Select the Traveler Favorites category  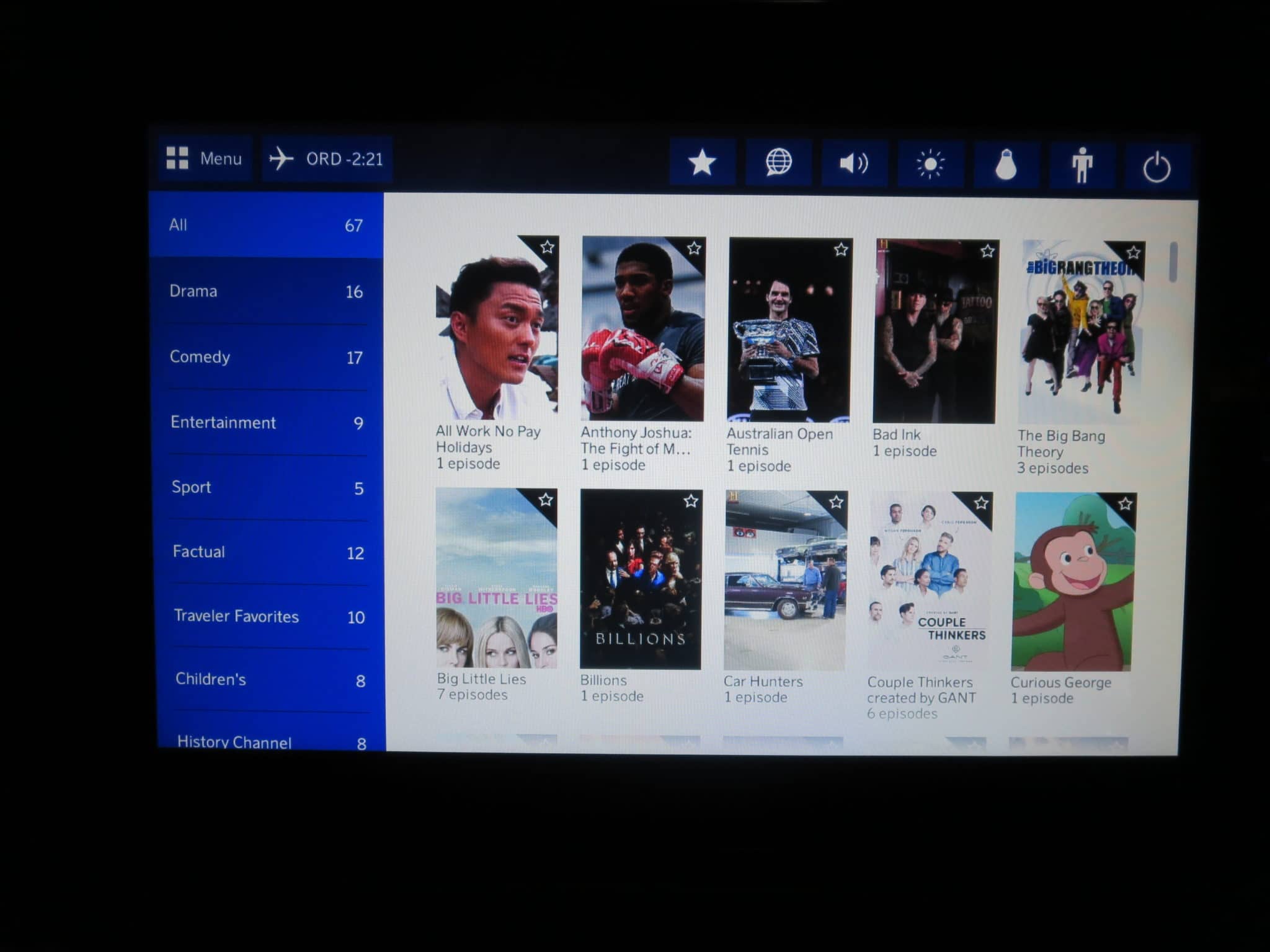[x=270, y=616]
